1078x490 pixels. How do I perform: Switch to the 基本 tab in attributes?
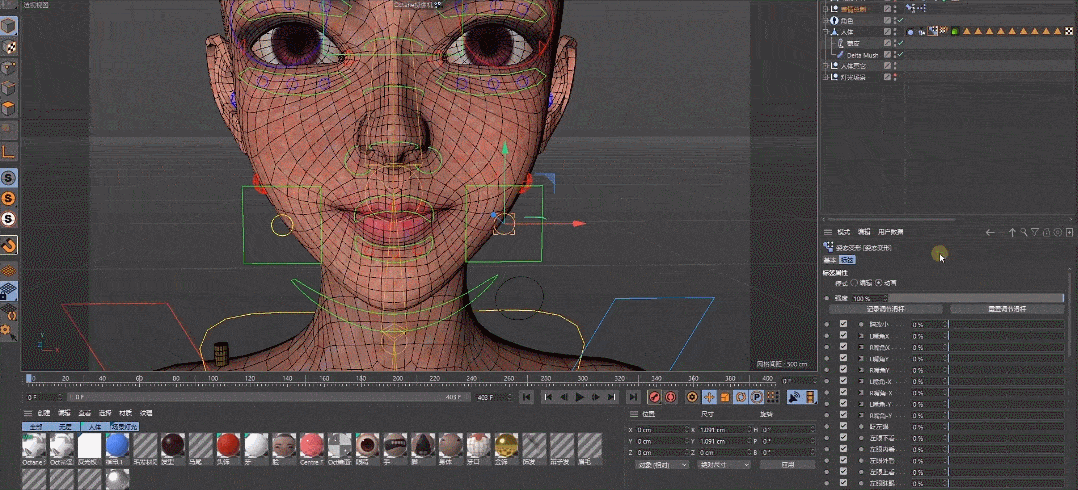pos(829,259)
